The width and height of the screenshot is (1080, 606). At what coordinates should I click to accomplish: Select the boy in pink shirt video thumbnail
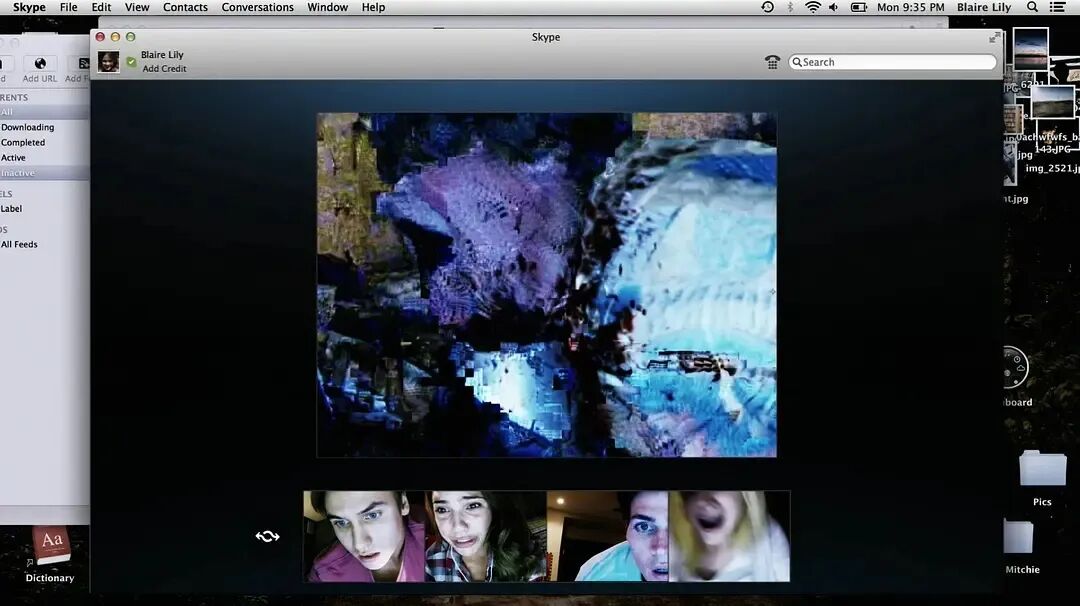pos(364,536)
